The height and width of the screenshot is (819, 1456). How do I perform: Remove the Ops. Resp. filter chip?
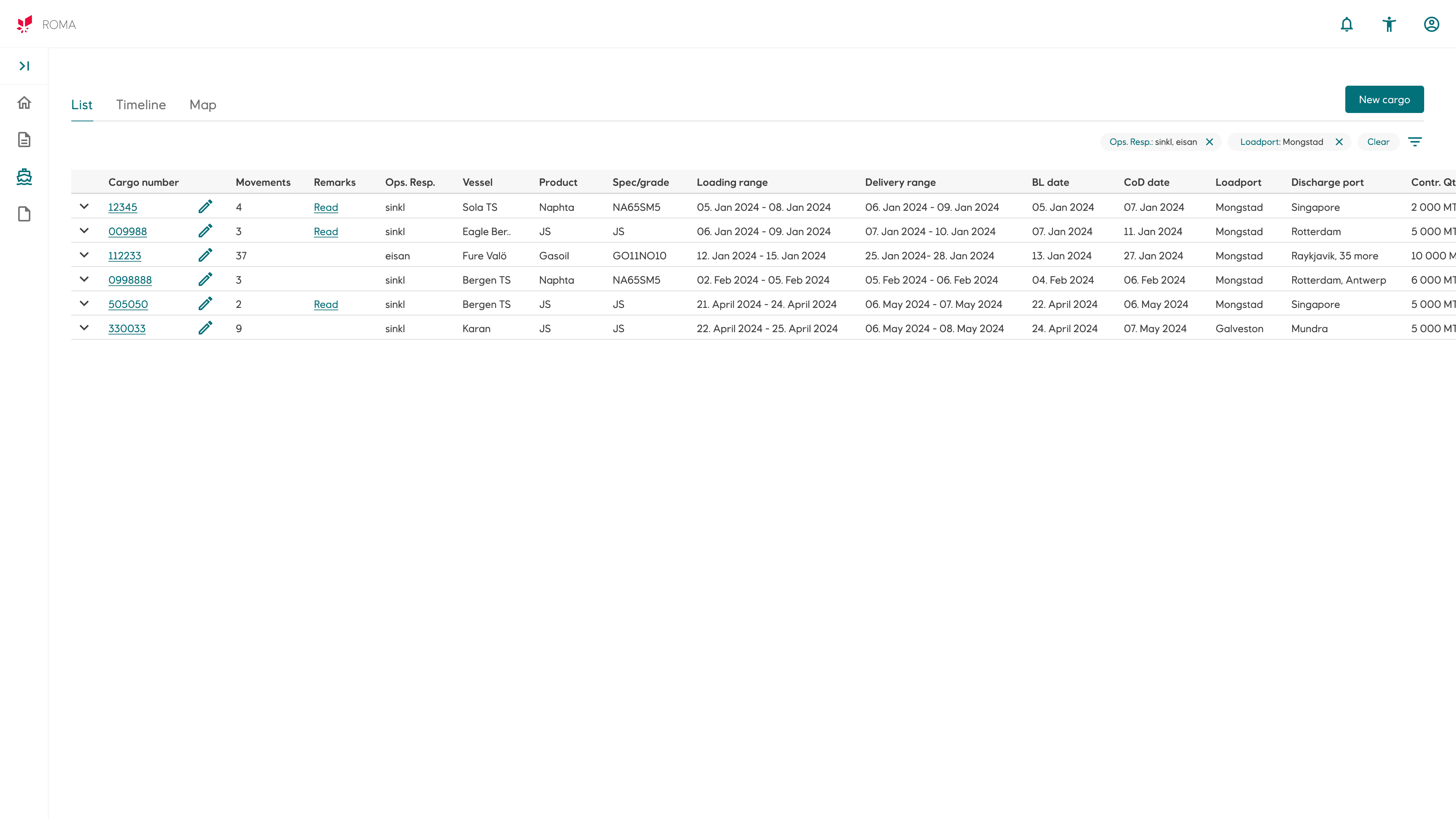[1210, 142]
